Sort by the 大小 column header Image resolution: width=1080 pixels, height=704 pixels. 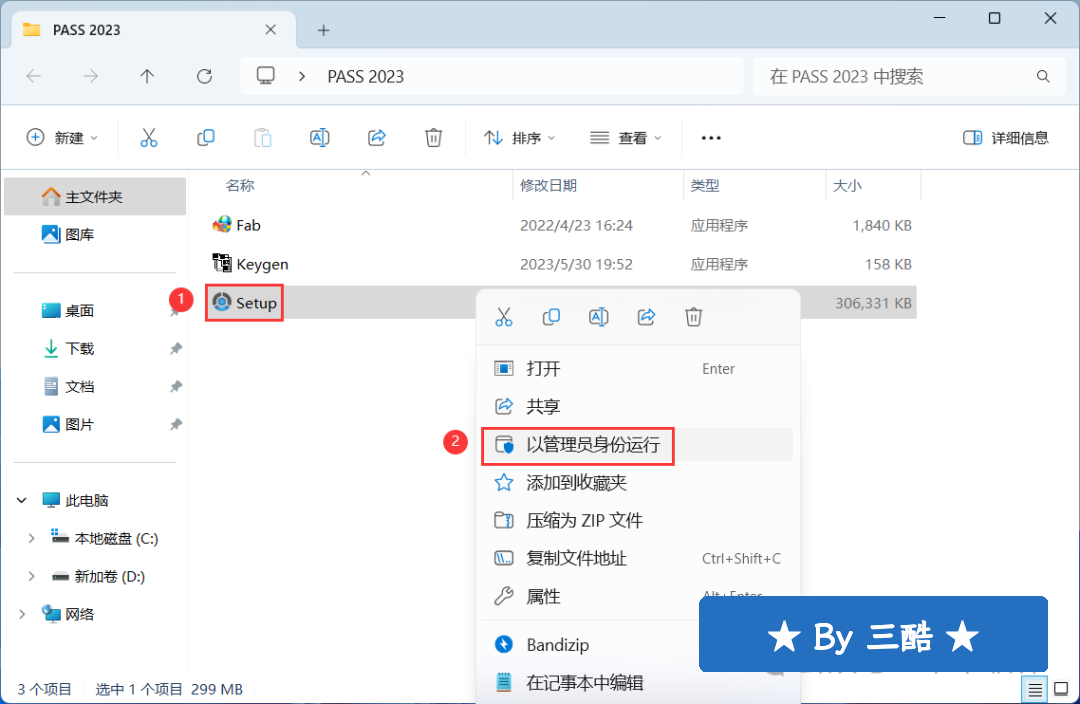[x=847, y=185]
